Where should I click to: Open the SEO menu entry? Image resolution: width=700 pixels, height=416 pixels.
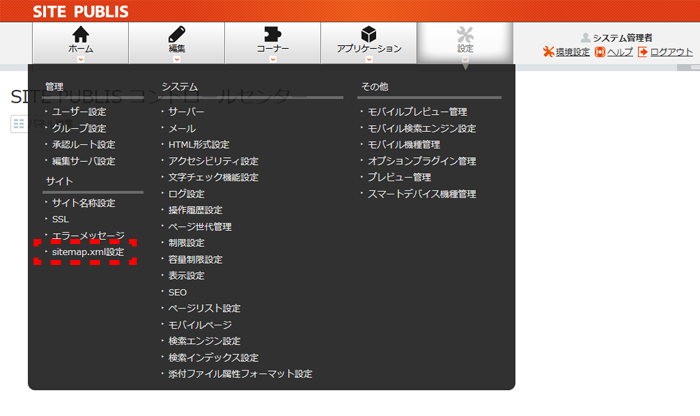click(x=177, y=292)
